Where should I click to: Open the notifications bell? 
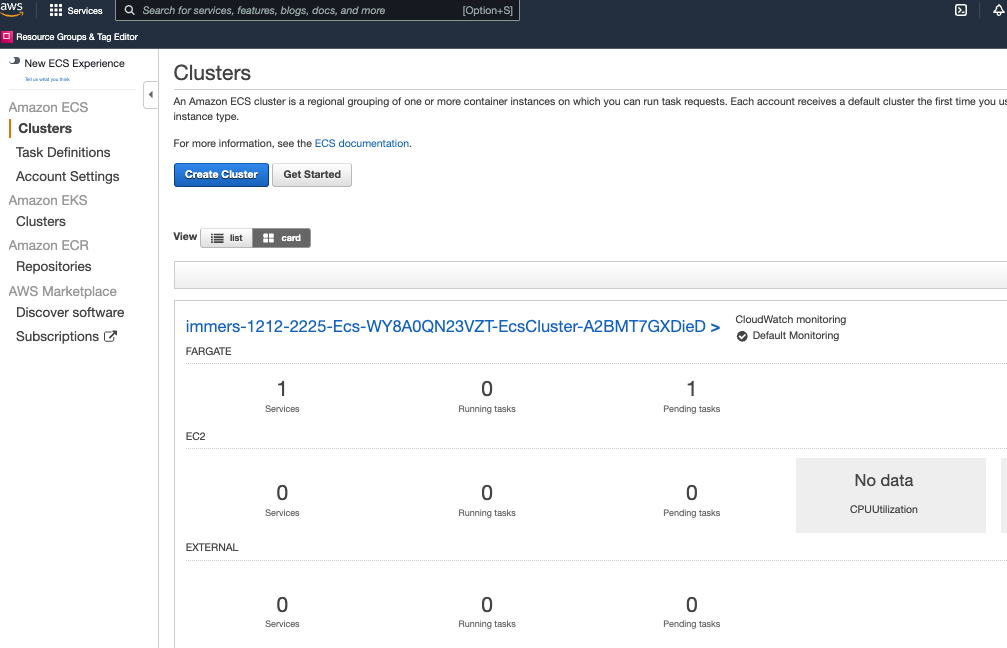point(999,10)
